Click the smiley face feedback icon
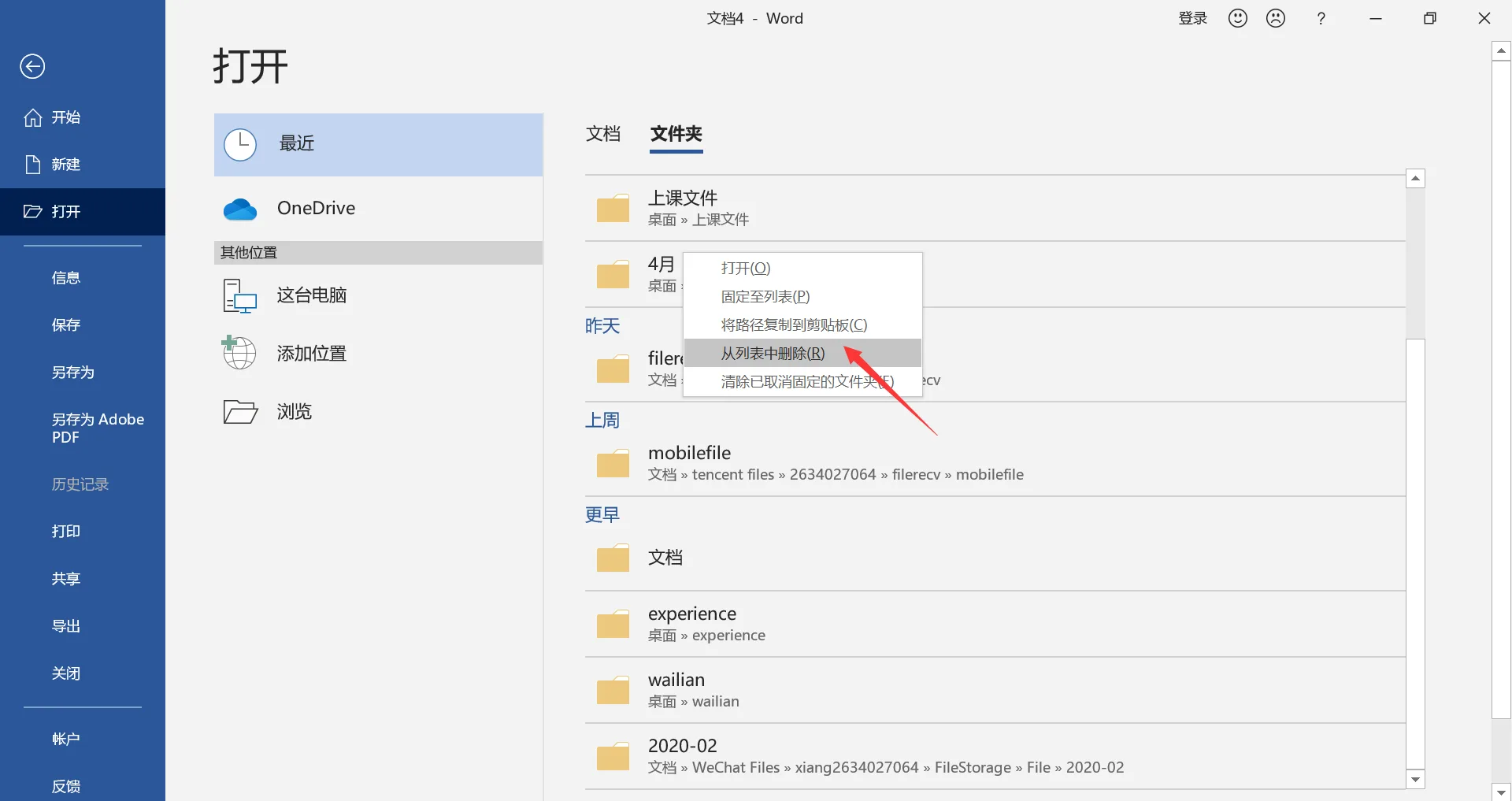Image resolution: width=1512 pixels, height=801 pixels. tap(1238, 18)
